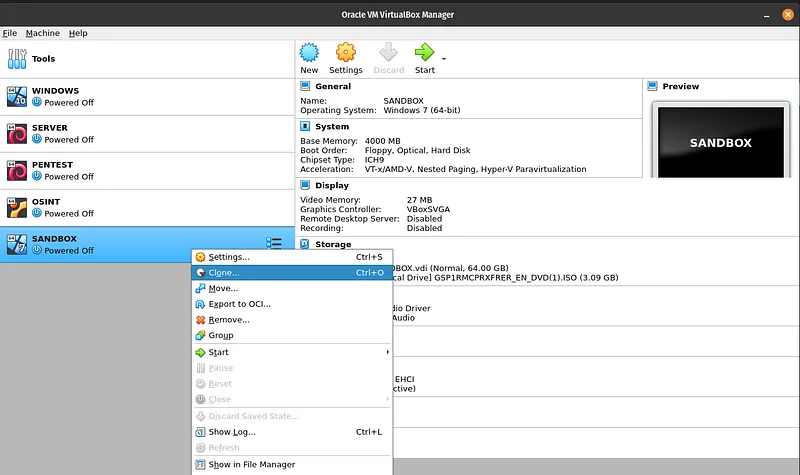
Task: Click the Floppy, Optical, Hard Disk boot order
Action: (x=417, y=151)
